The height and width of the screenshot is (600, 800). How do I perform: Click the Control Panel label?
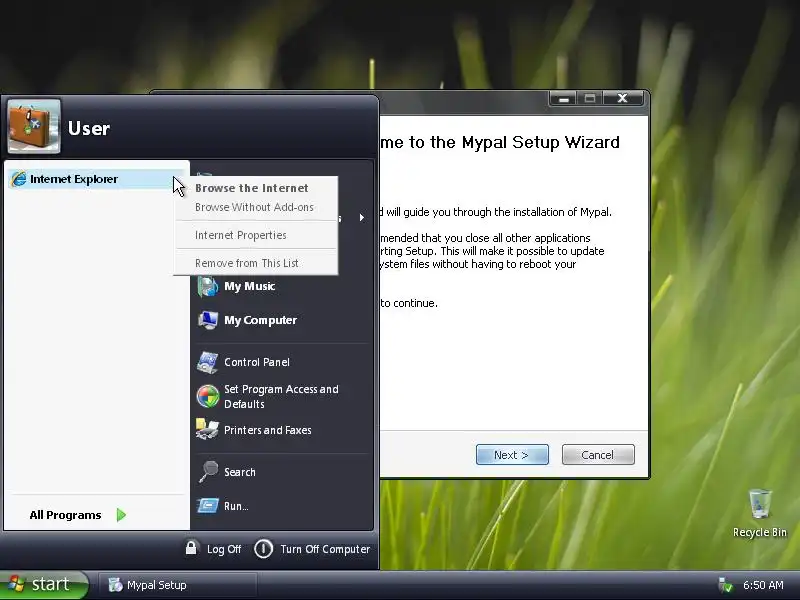257,362
